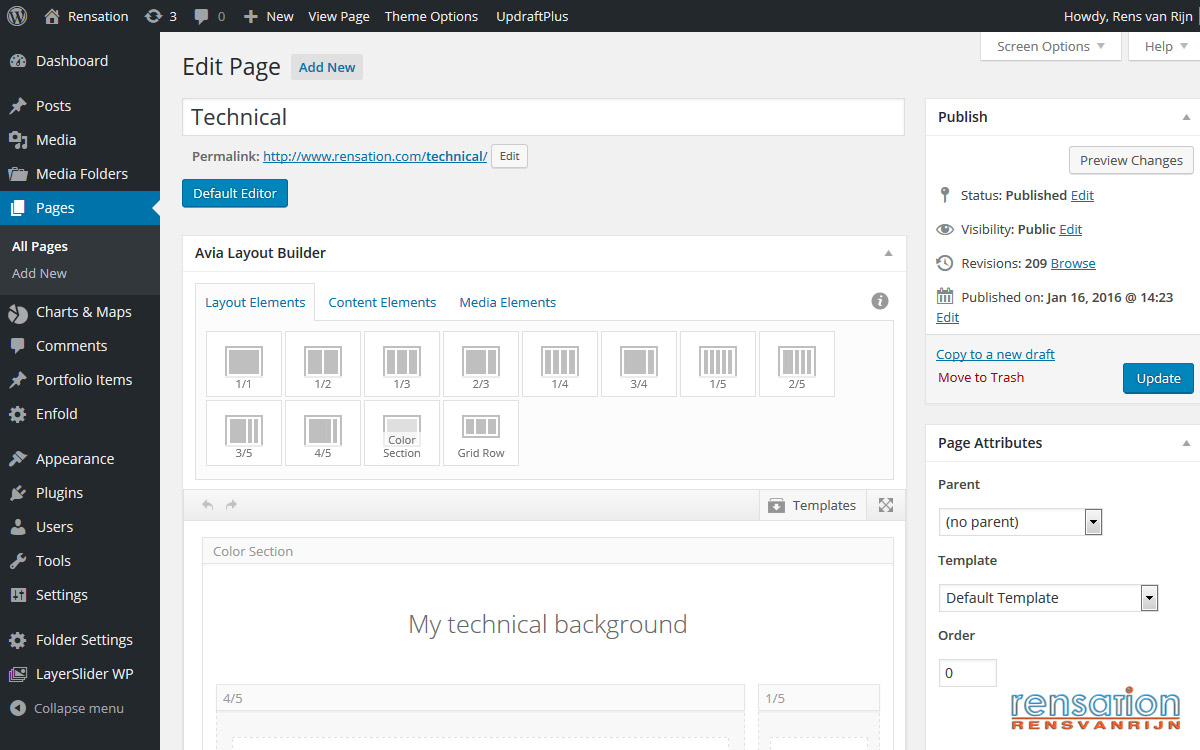Click the Update button
The height and width of the screenshot is (750, 1200).
[x=1158, y=378]
